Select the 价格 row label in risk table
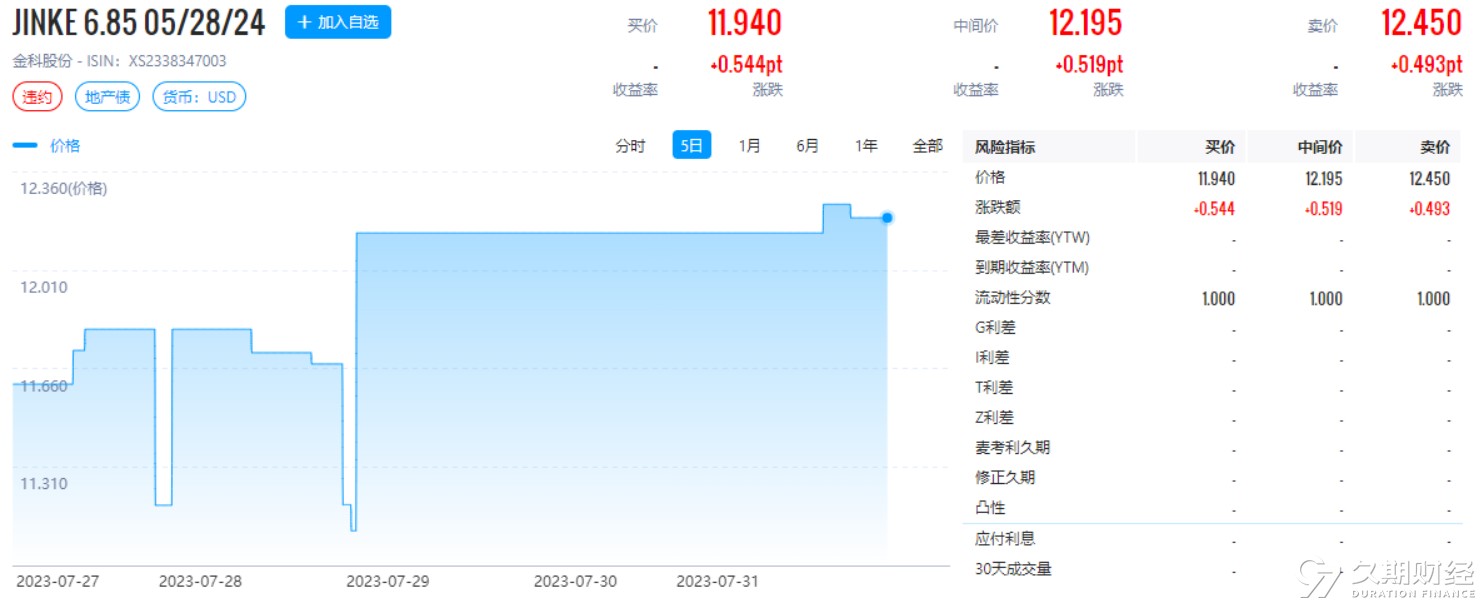This screenshot has width=1480, height=603. coord(990,178)
